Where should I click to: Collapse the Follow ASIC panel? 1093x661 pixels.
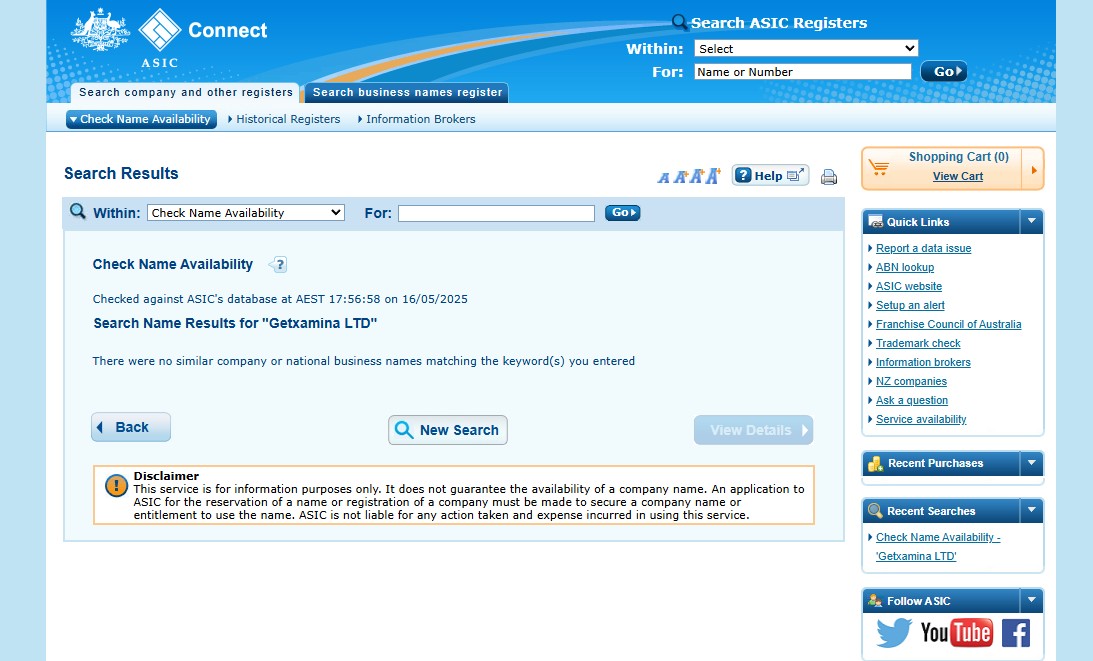click(1032, 600)
